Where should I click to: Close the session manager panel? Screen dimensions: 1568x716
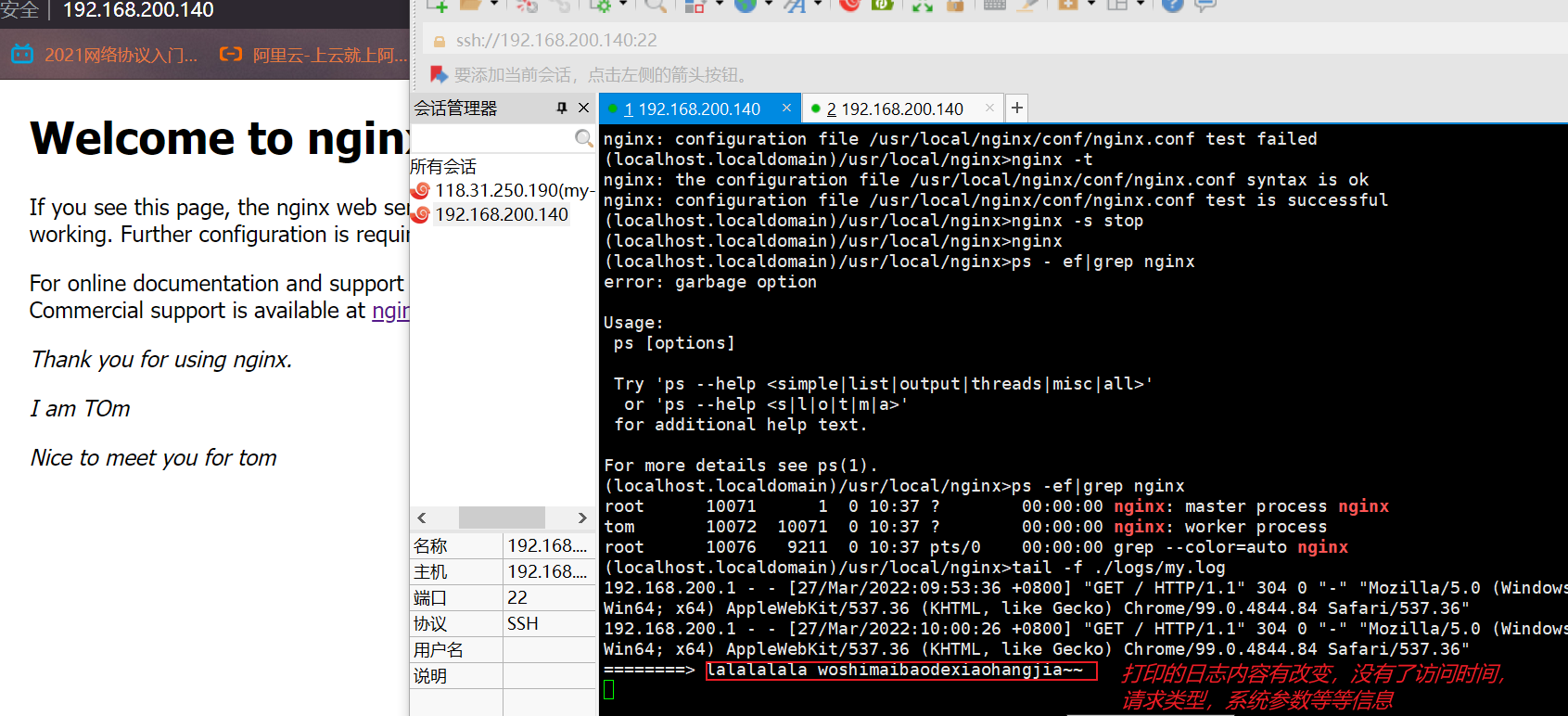[x=583, y=108]
